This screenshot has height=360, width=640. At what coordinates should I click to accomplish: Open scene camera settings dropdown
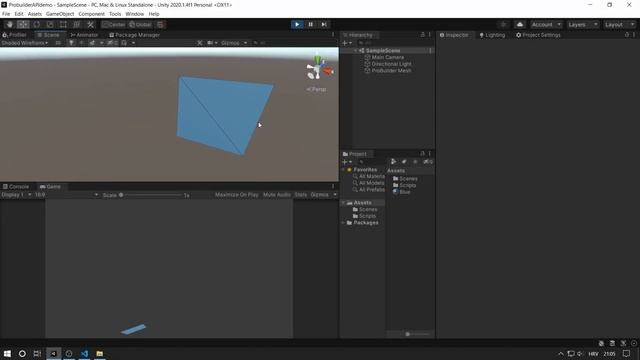pyautogui.click(x=212, y=43)
